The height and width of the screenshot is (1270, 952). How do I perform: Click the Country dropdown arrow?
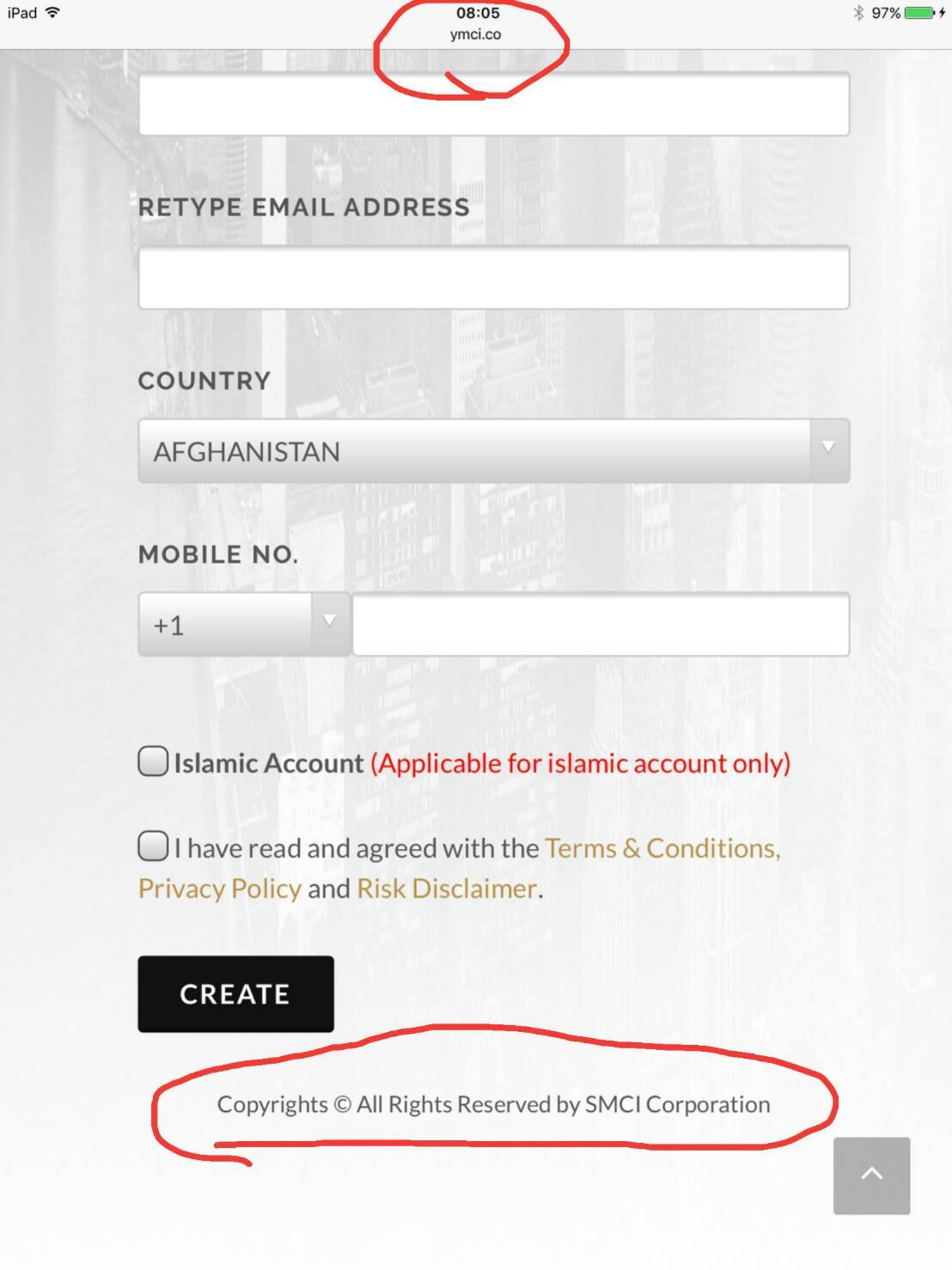tap(828, 448)
